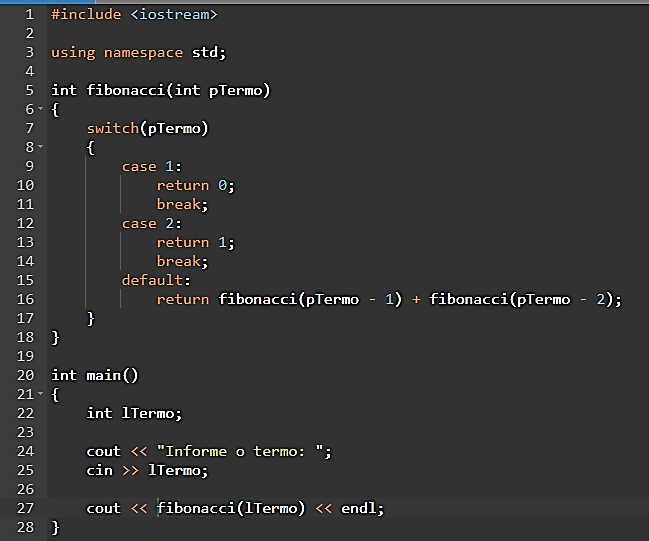Click the "namespace" keyword

pos(143,53)
